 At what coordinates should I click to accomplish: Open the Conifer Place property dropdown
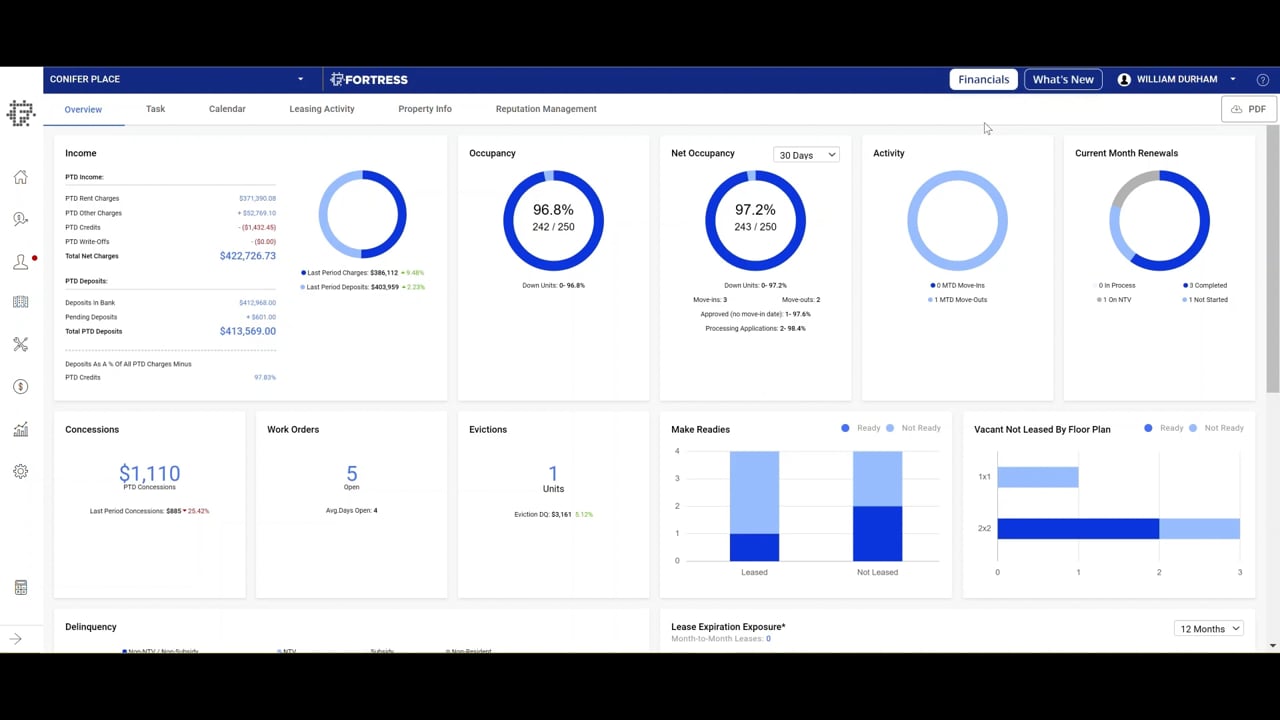pyautogui.click(x=178, y=79)
